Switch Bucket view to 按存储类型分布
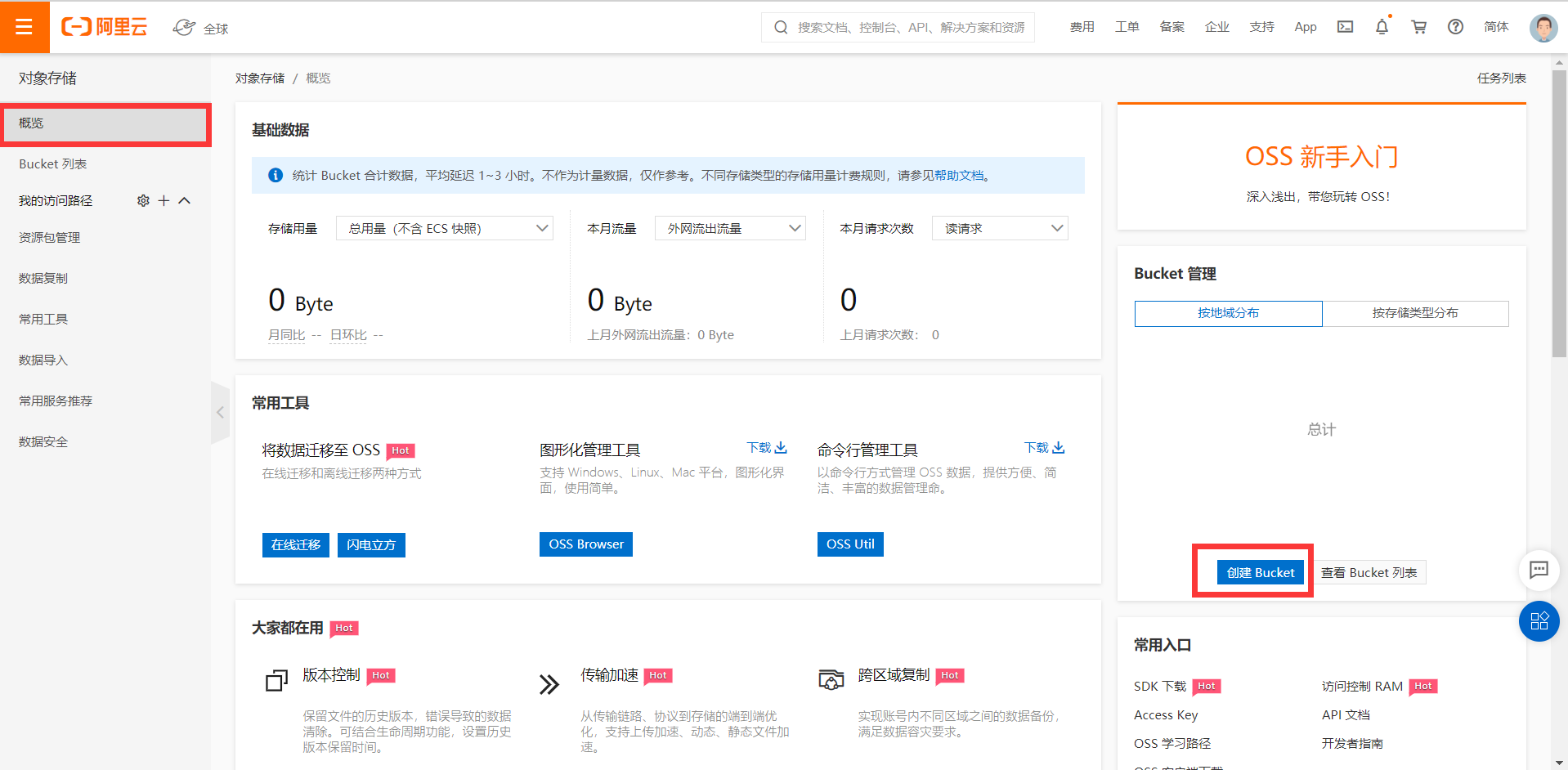This screenshot has width=1568, height=770. [1416, 313]
